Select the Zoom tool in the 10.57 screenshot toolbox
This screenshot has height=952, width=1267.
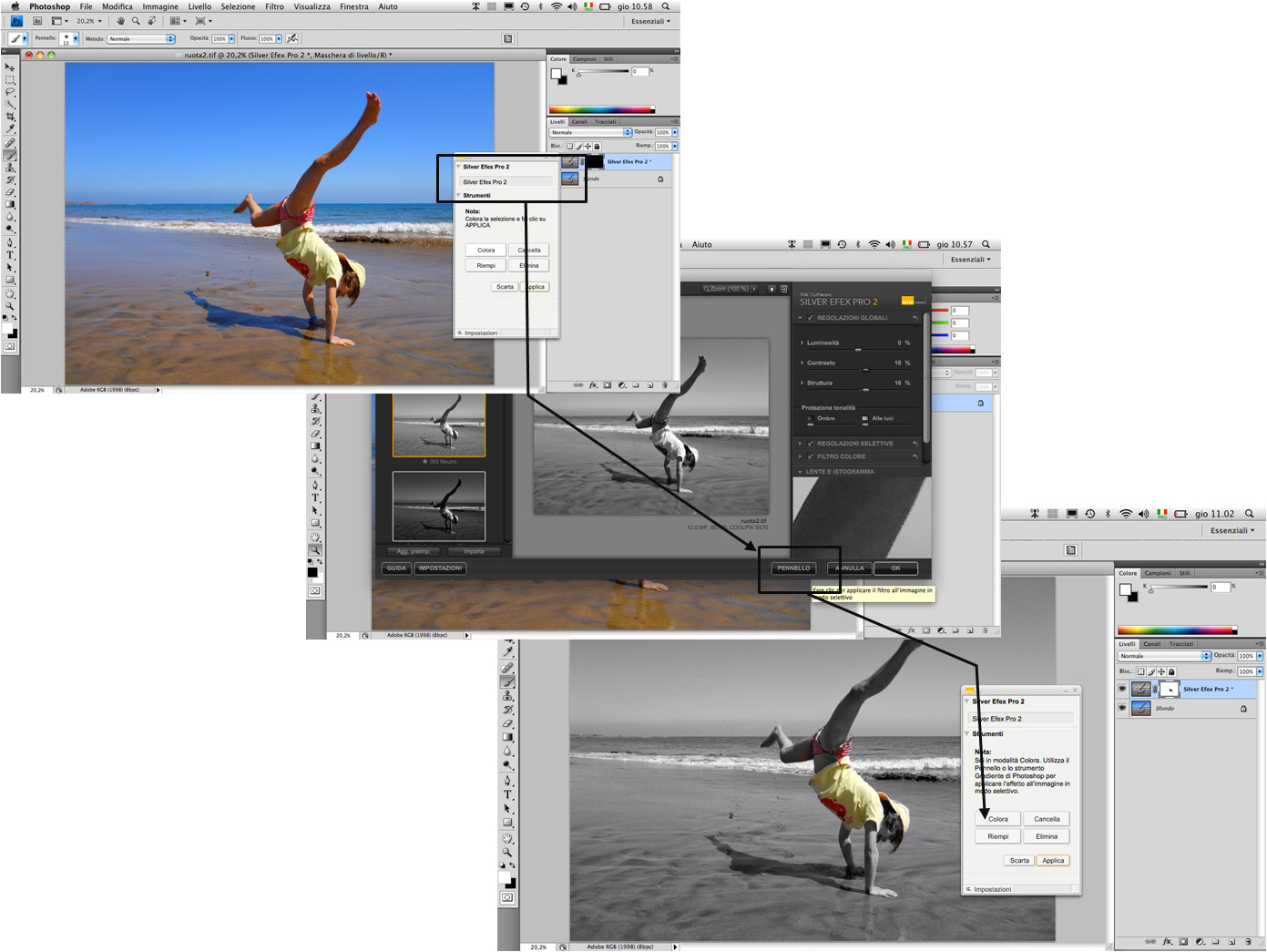[x=315, y=550]
